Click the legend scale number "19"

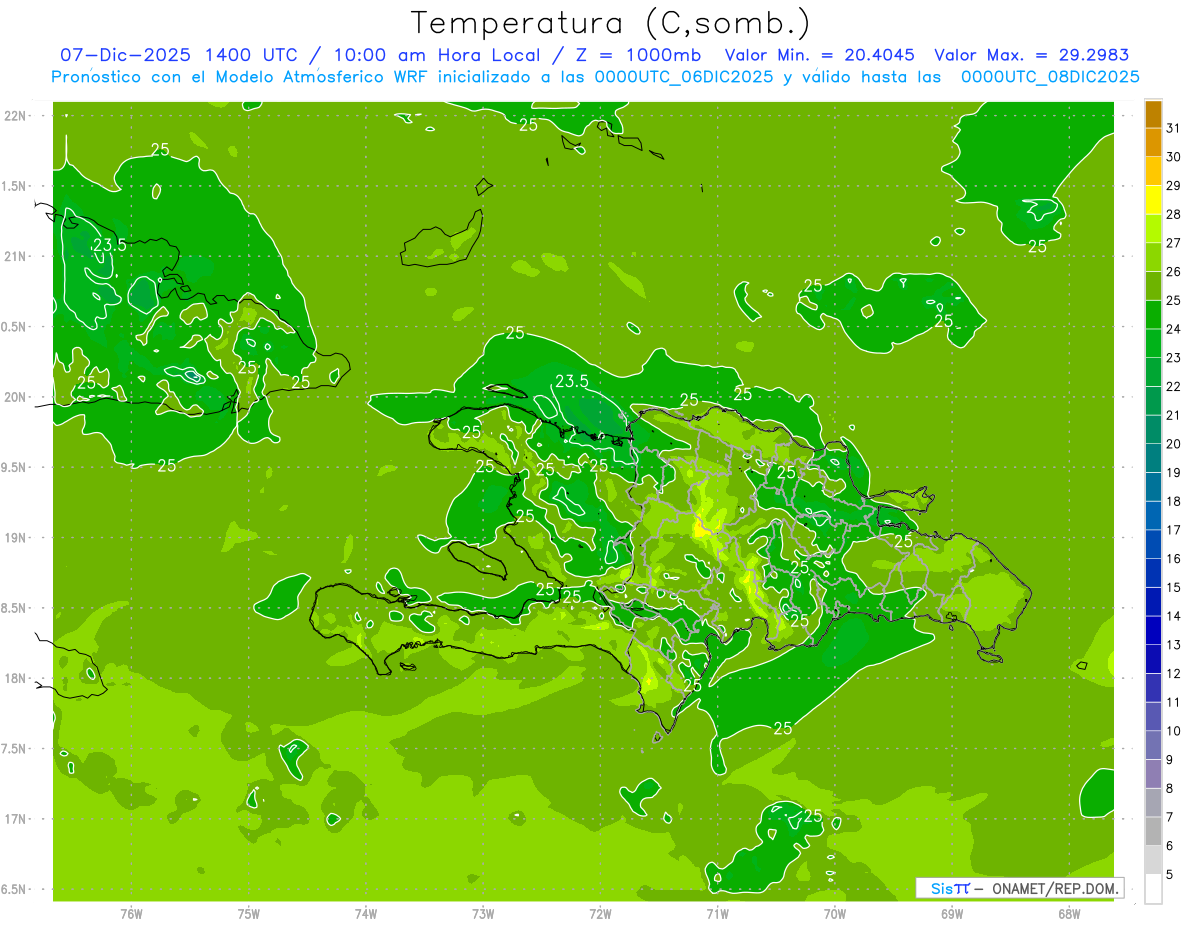[x=1174, y=473]
